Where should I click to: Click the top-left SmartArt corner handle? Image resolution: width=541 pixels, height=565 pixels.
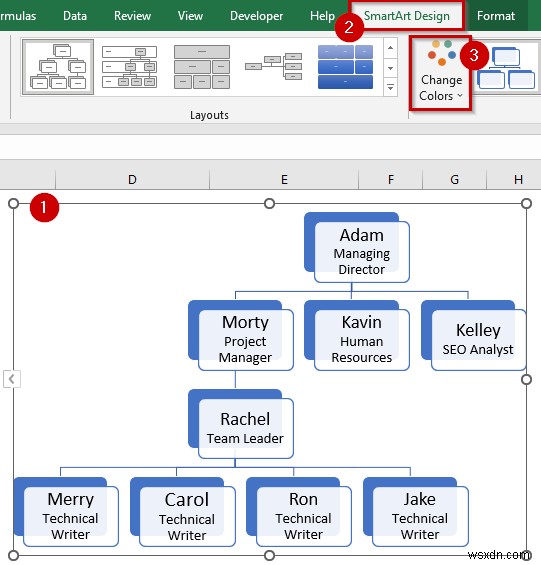pos(13,204)
